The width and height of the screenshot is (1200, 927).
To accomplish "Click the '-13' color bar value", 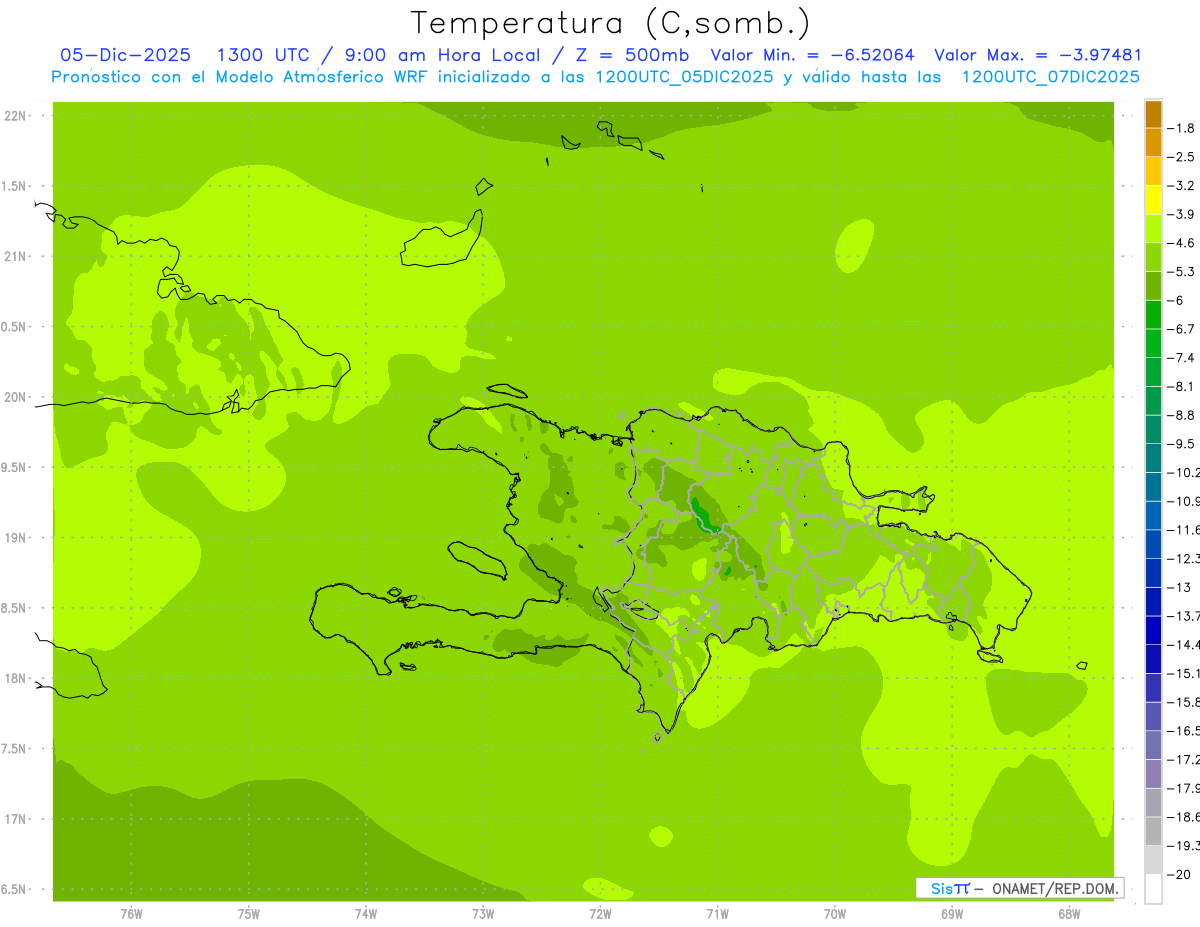I will tap(1179, 587).
